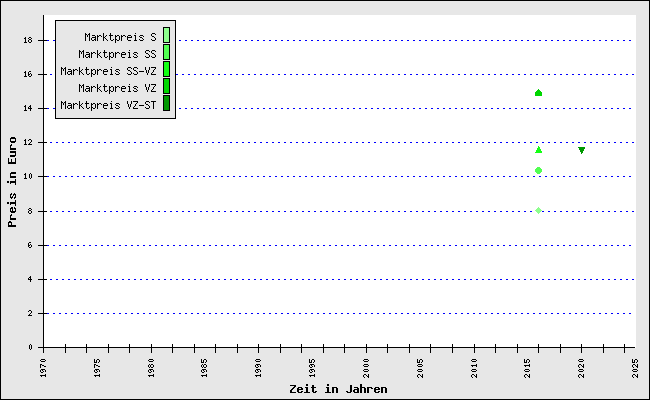650x400 pixels.
Task: Select the Marktpreis SS-VZ legend swatch
Action: (x=166, y=70)
